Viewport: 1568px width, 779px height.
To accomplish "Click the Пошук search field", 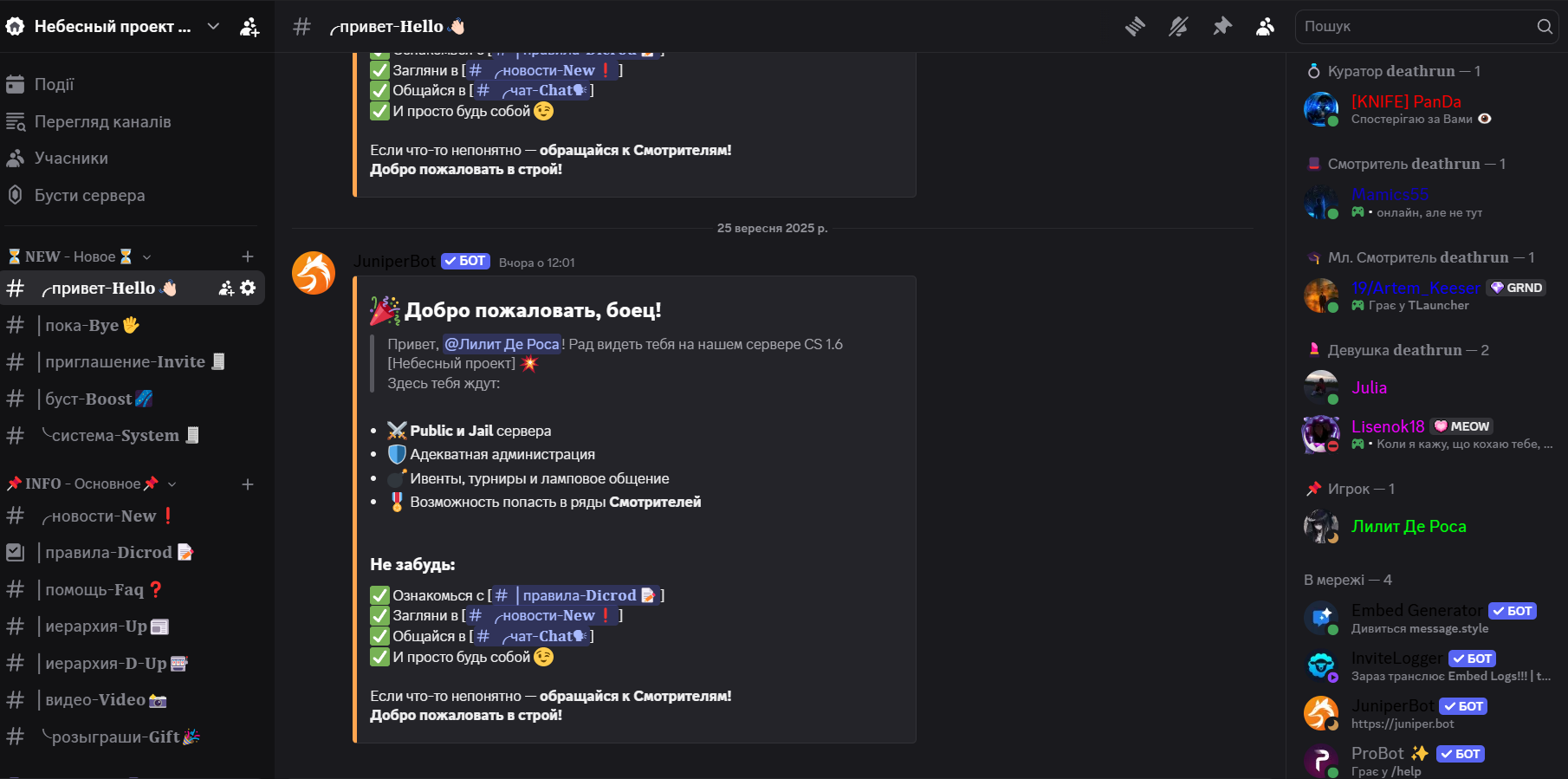I will [x=1416, y=27].
